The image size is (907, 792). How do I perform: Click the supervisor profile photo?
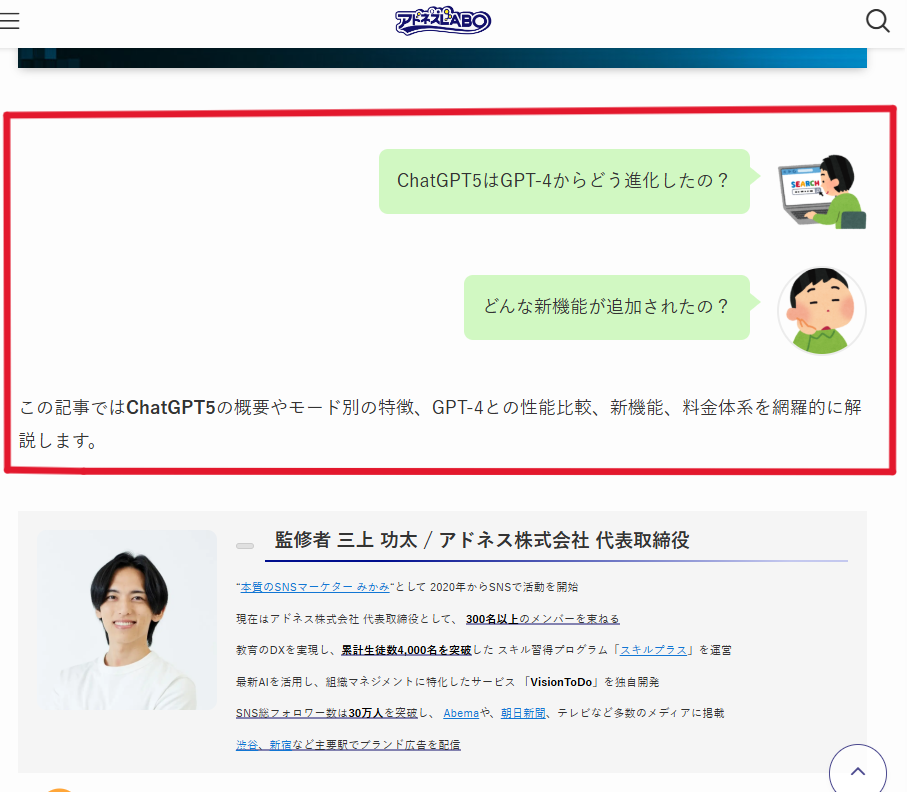[x=127, y=620]
